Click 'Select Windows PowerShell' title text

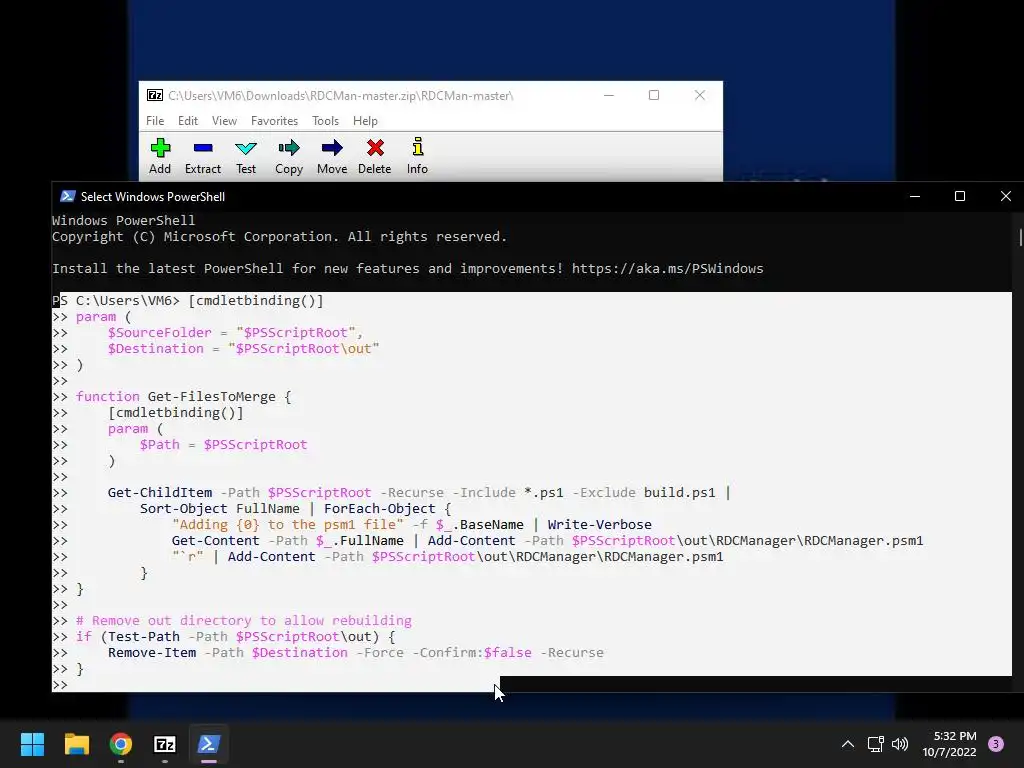coord(153,197)
